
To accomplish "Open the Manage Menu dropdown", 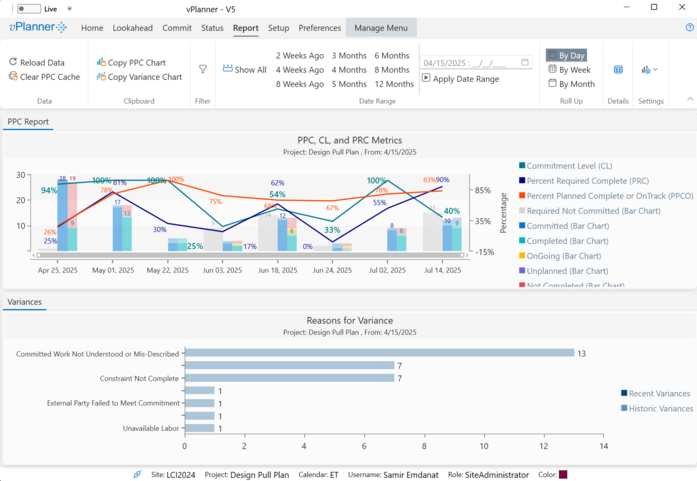I will [381, 28].
